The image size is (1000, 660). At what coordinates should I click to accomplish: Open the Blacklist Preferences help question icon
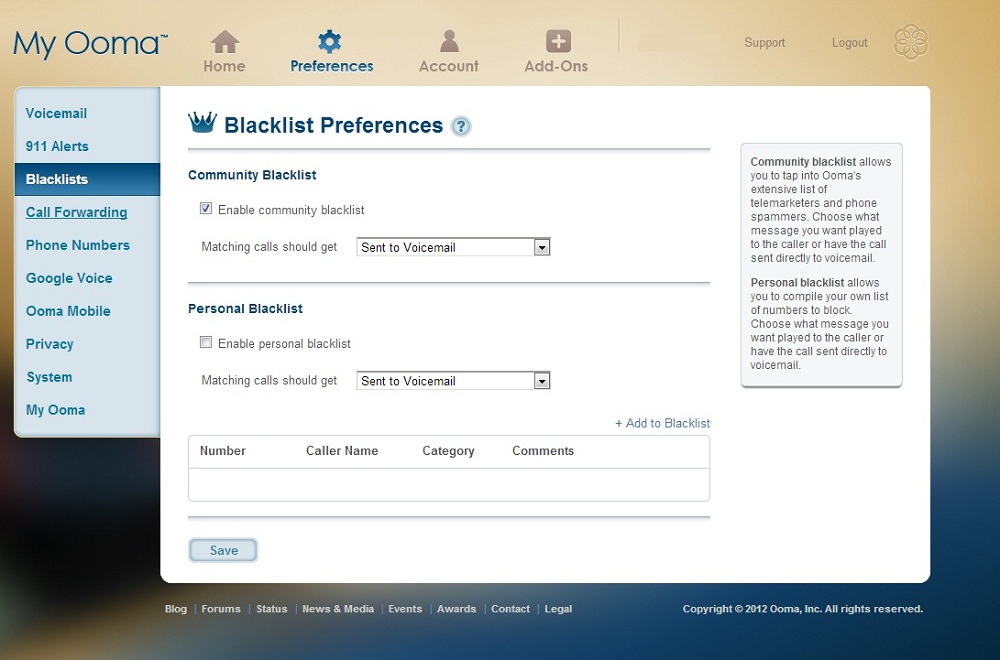460,126
